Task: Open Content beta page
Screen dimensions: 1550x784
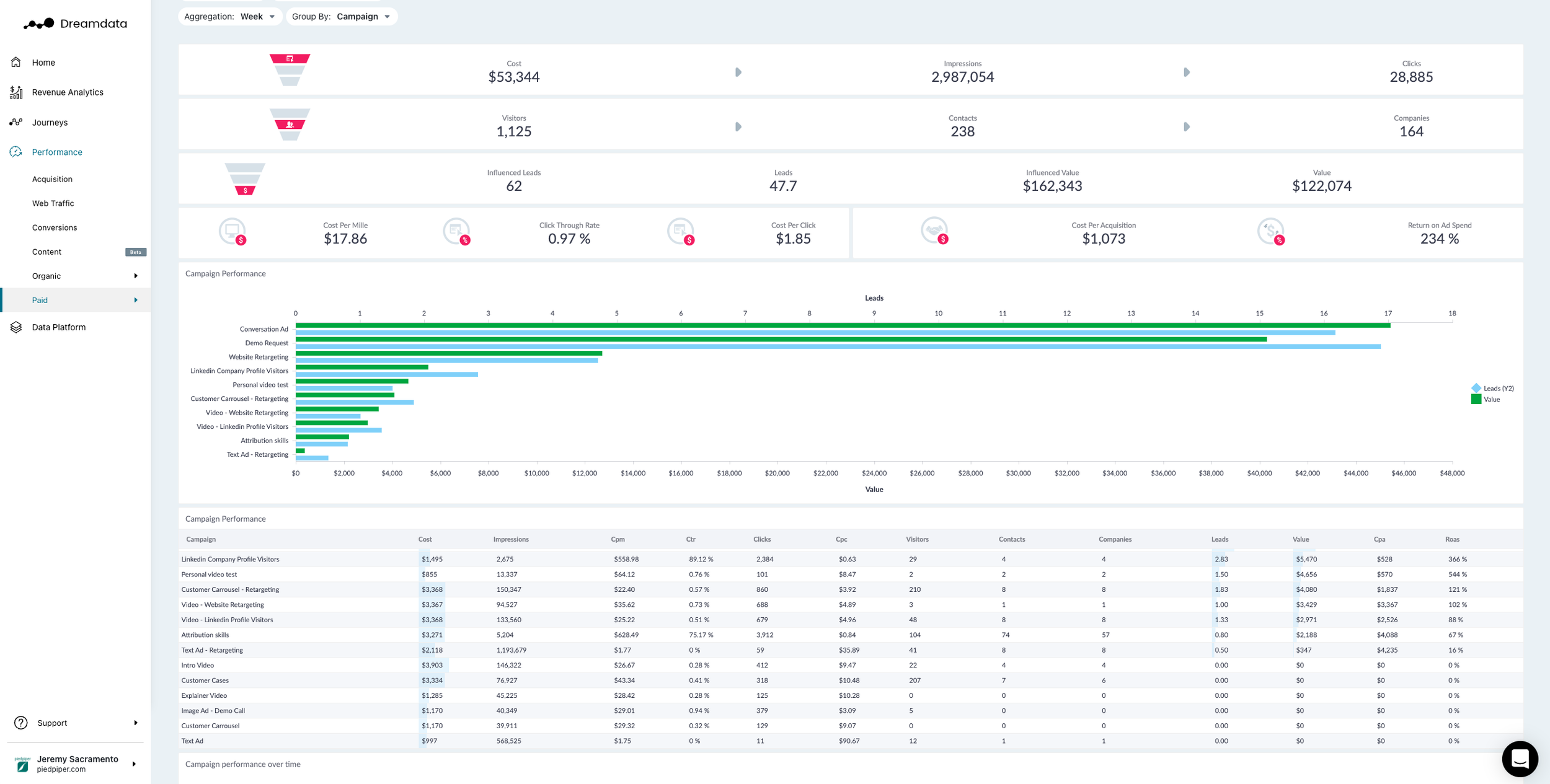Action: (x=46, y=252)
